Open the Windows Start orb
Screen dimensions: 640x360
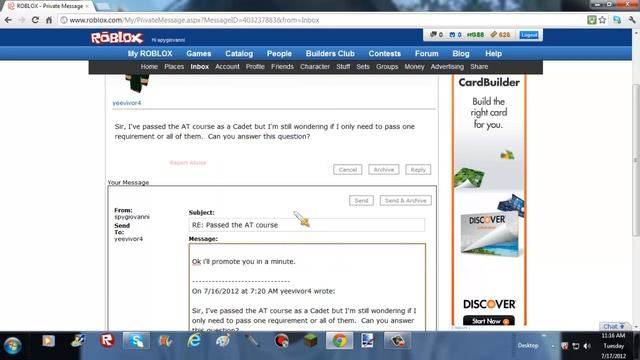coord(13,346)
